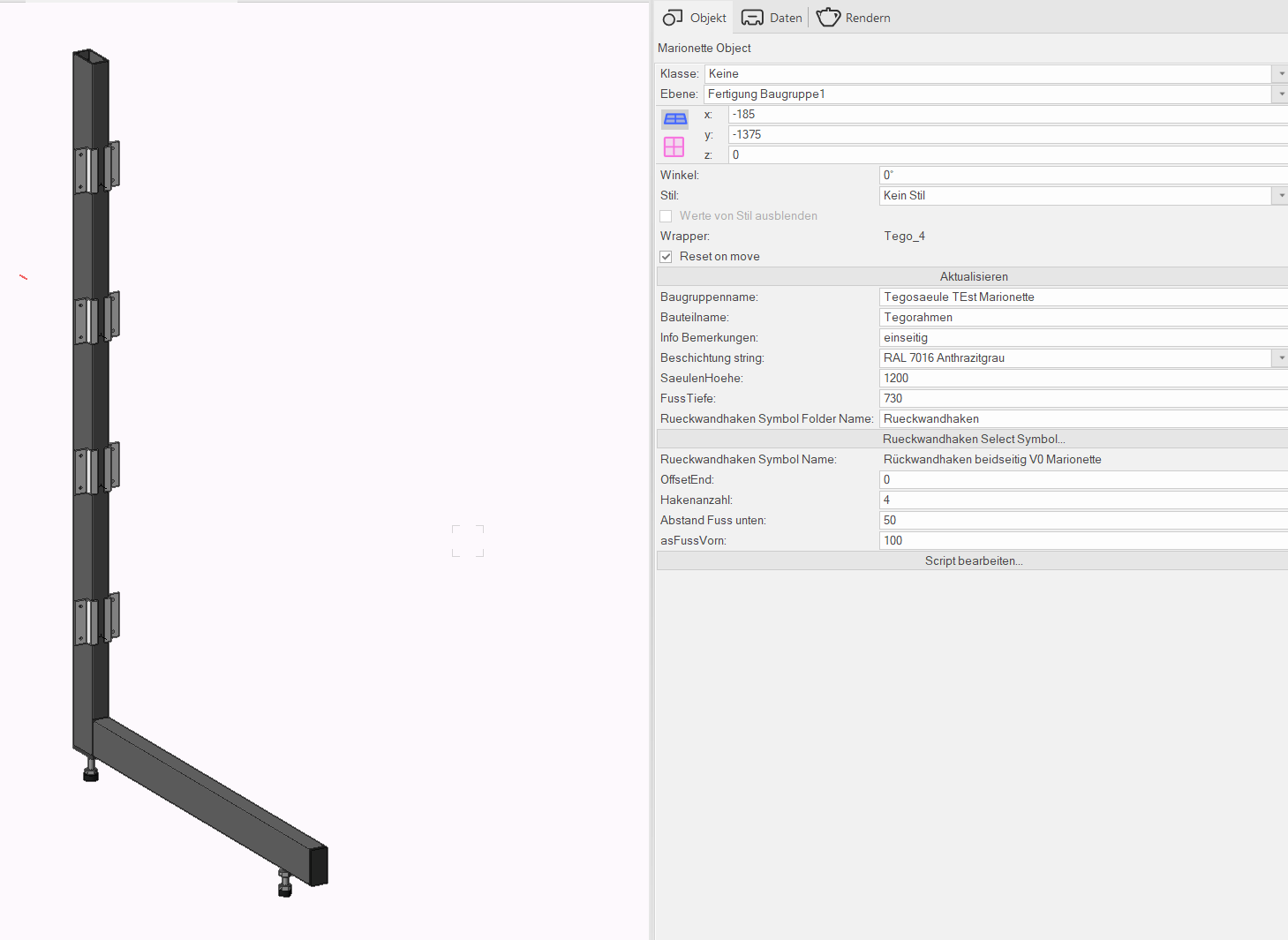Switch to the Rendern tab
Viewport: 1288px width, 940px height.
[x=854, y=18]
